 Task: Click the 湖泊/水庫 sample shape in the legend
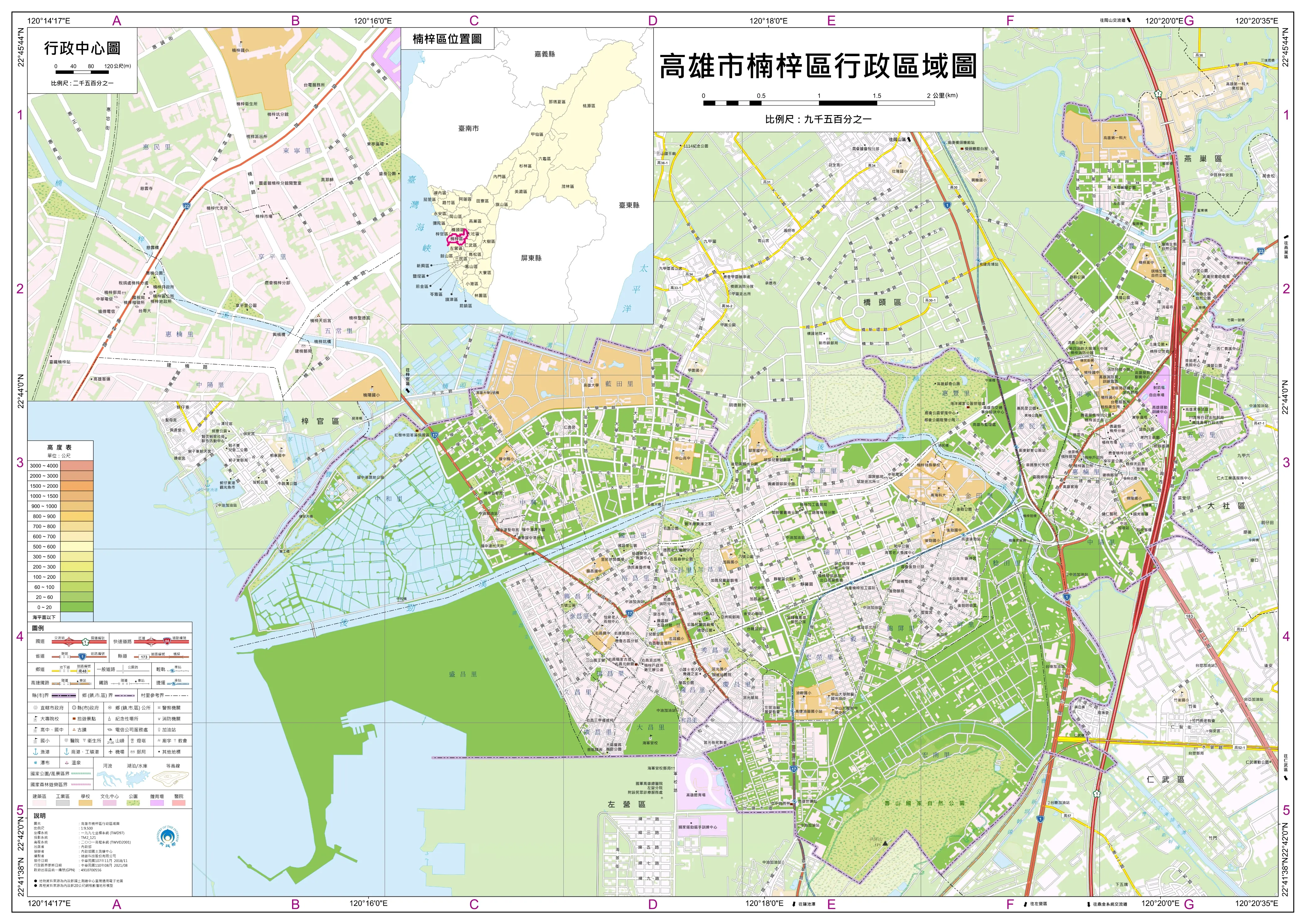point(138,779)
